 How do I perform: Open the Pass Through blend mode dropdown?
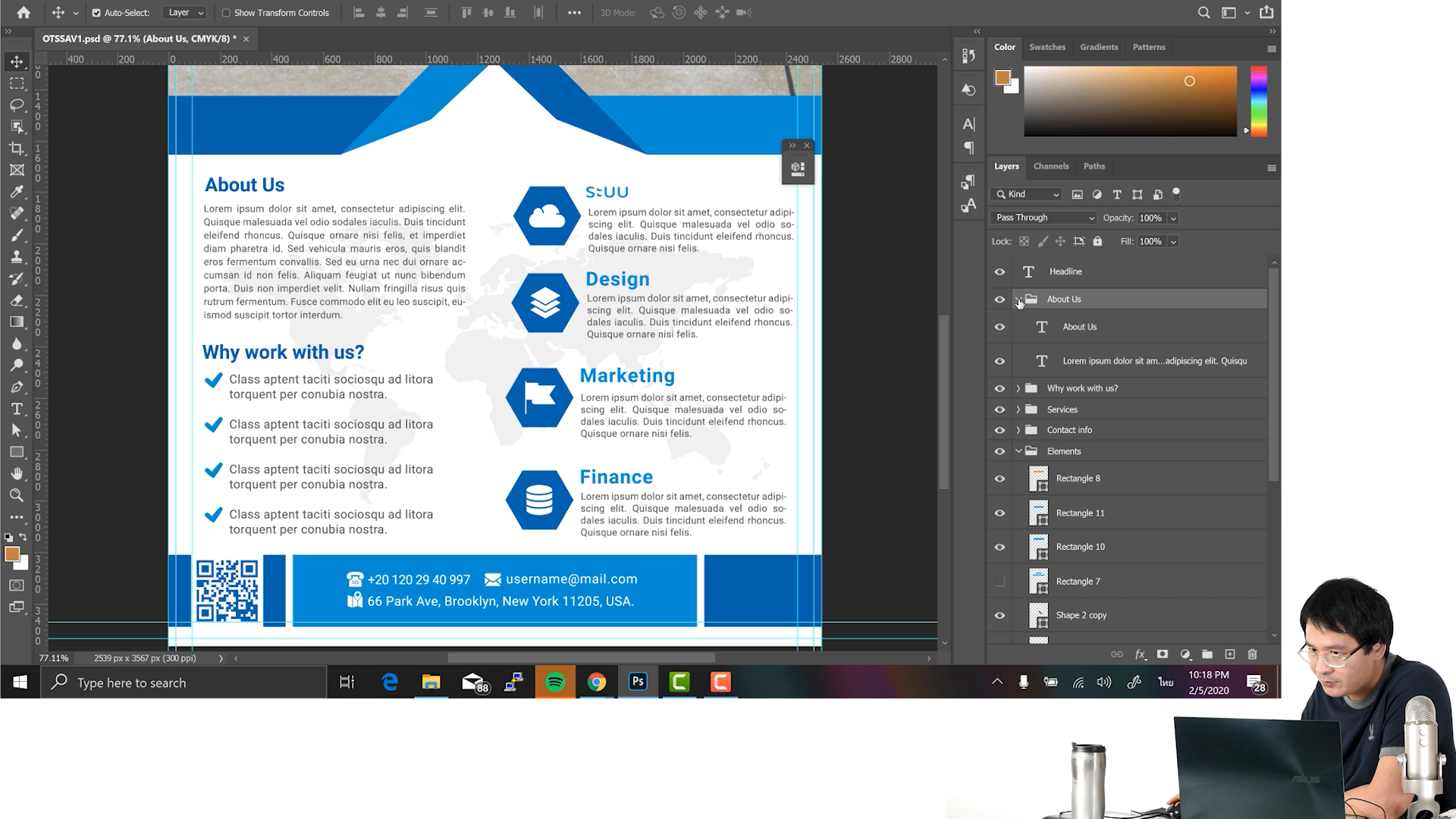1043,218
